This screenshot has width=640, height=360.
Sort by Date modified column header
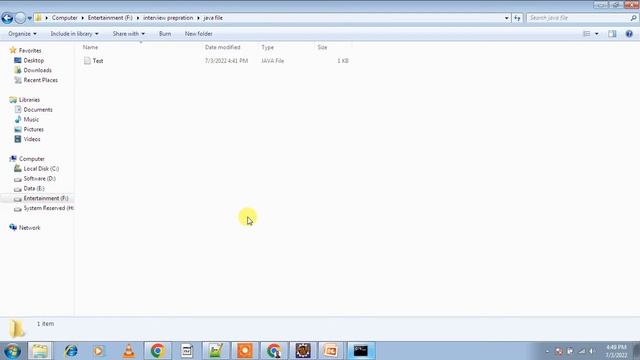click(x=222, y=47)
